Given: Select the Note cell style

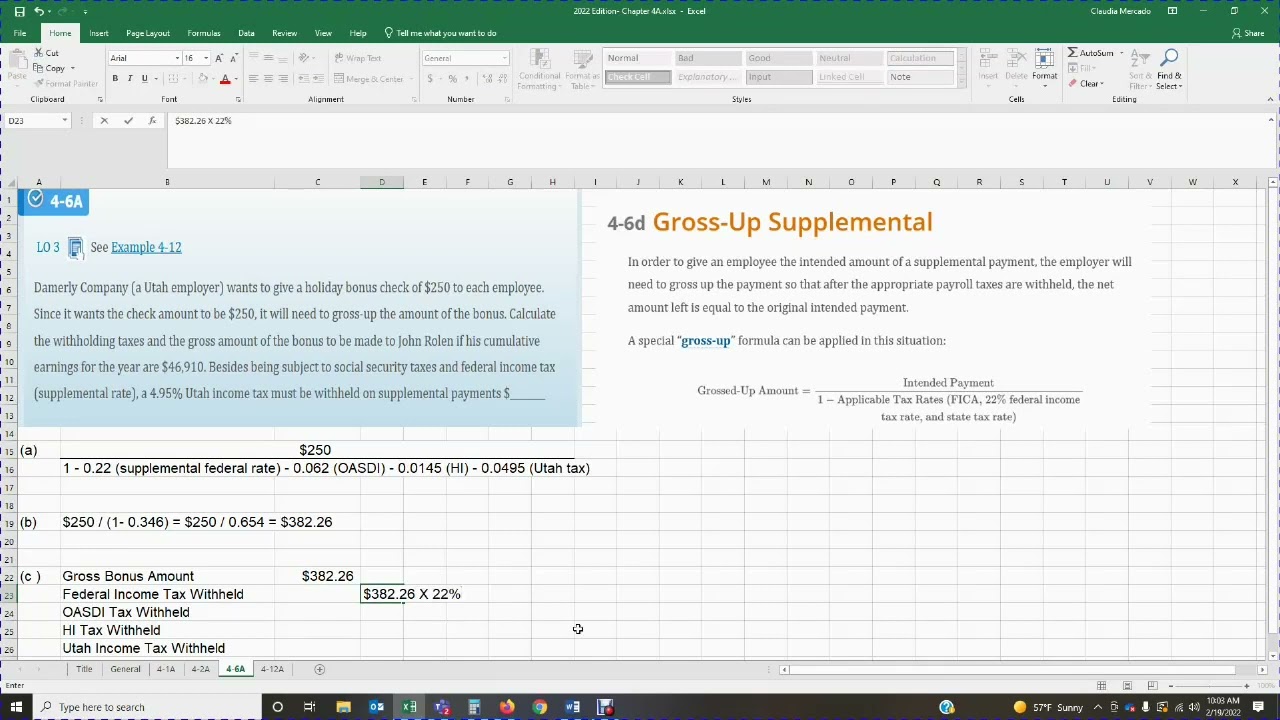Looking at the screenshot, I should pyautogui.click(x=920, y=77).
